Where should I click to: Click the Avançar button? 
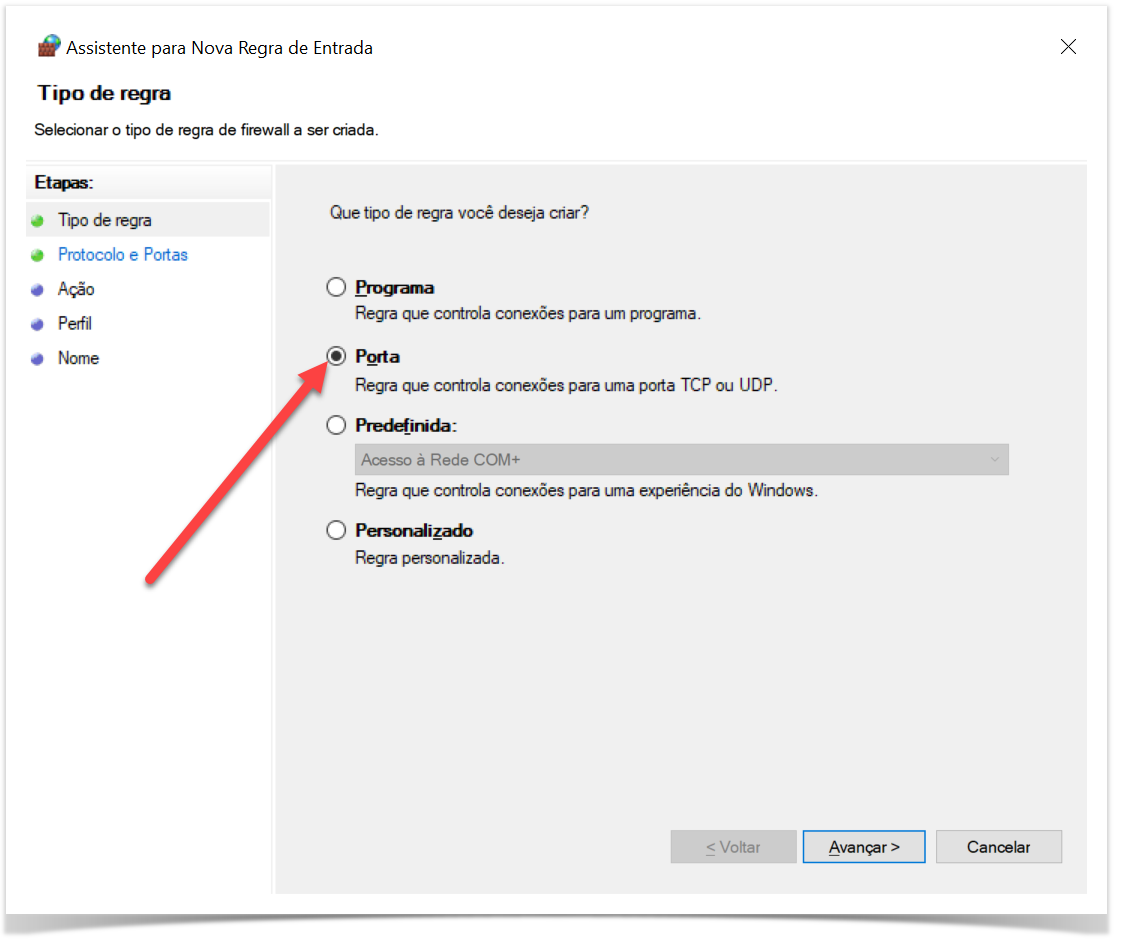click(864, 847)
